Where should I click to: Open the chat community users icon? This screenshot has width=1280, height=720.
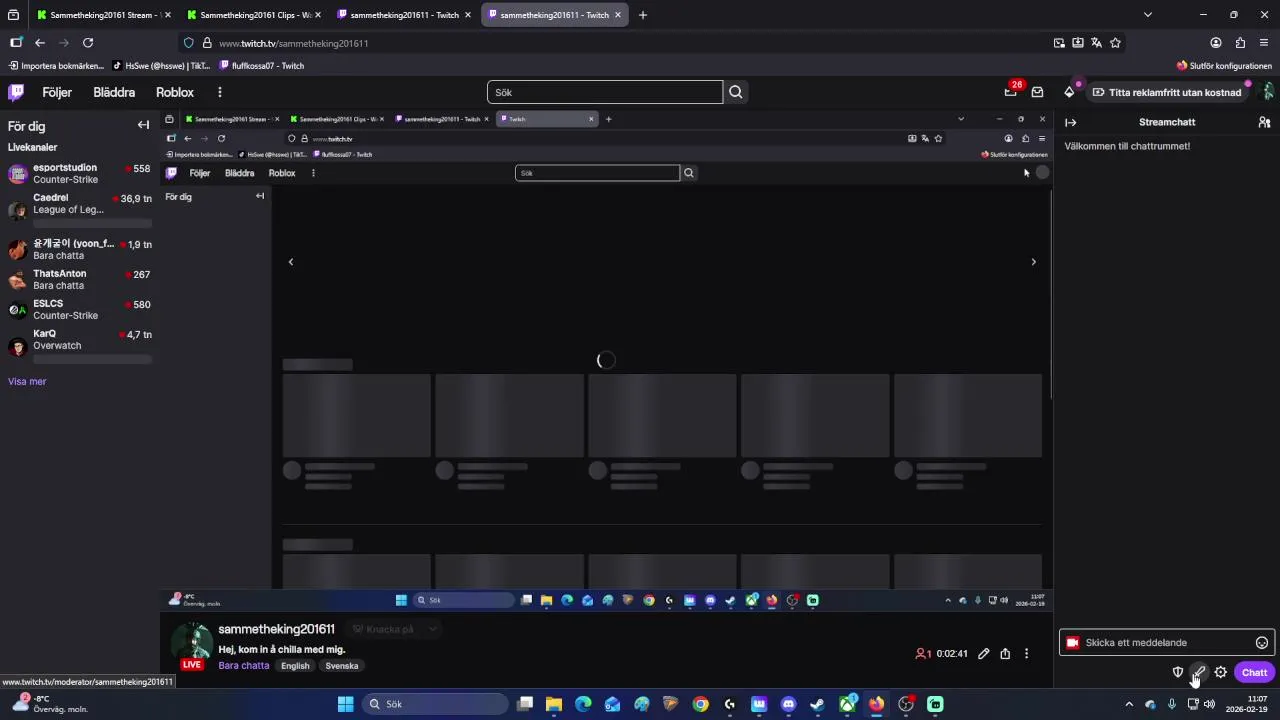click(x=1264, y=122)
